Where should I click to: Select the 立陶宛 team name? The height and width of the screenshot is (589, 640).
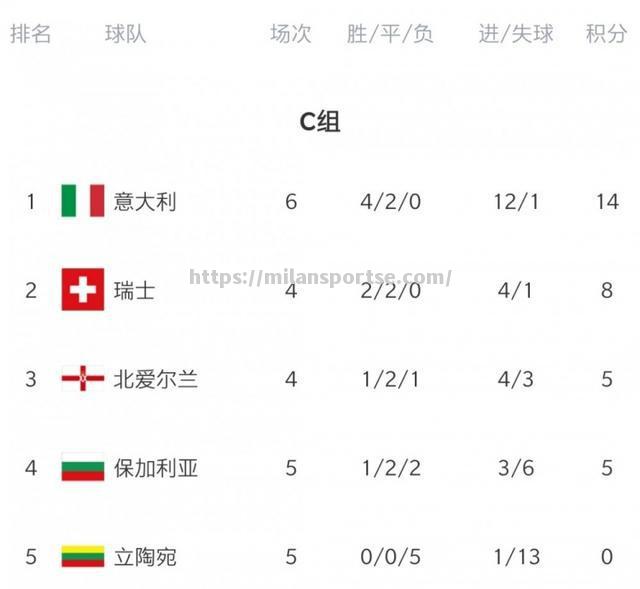point(145,557)
